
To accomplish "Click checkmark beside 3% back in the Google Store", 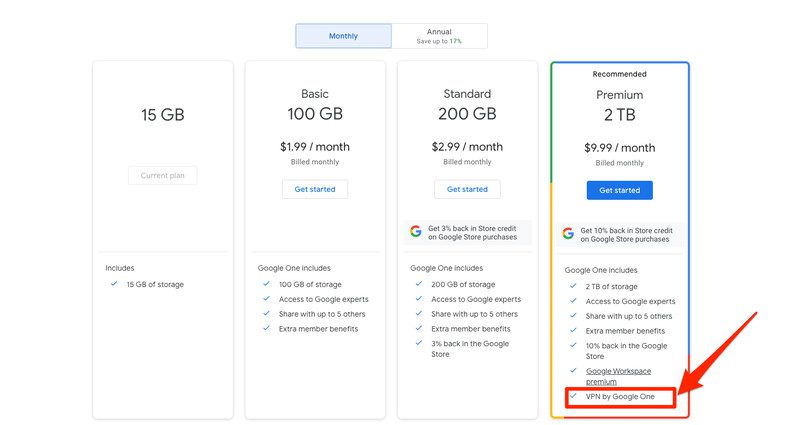I will pos(419,343).
